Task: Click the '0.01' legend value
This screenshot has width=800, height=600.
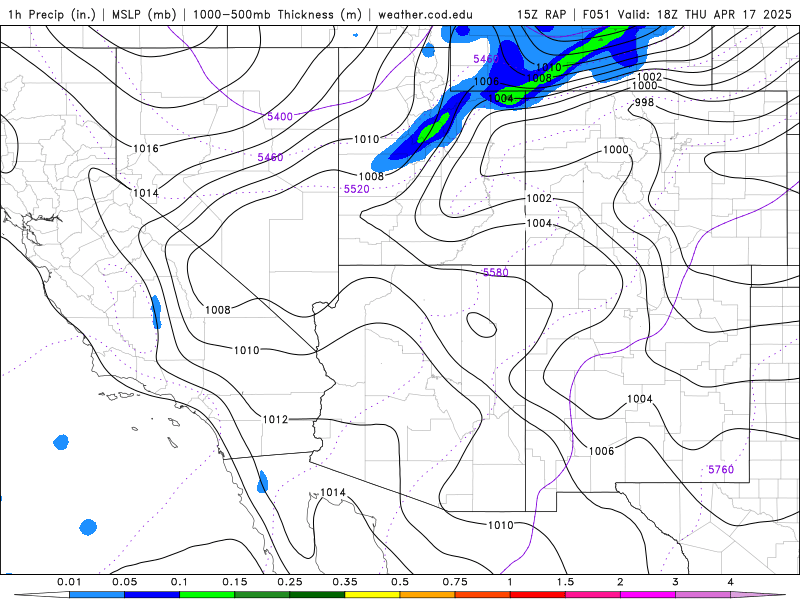Action: click(x=69, y=582)
